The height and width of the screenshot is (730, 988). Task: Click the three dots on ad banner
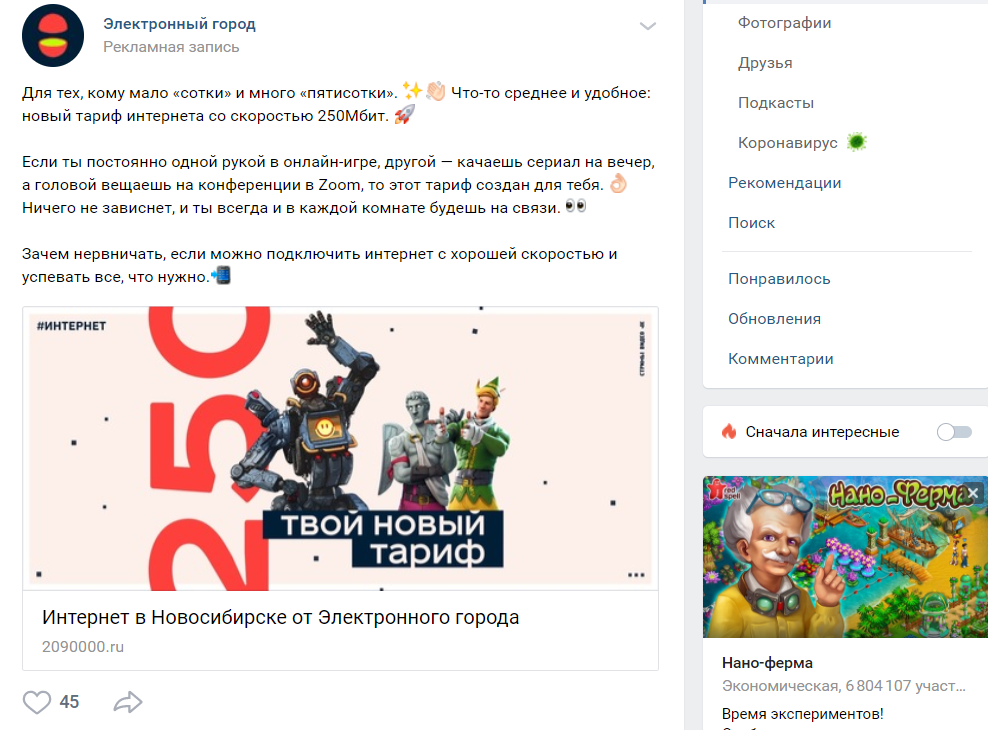pos(636,575)
